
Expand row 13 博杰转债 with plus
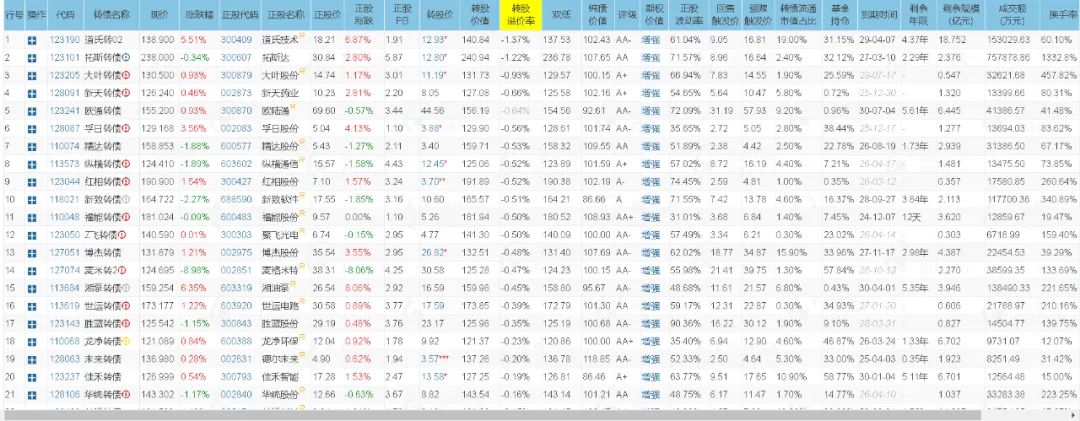tap(32, 252)
